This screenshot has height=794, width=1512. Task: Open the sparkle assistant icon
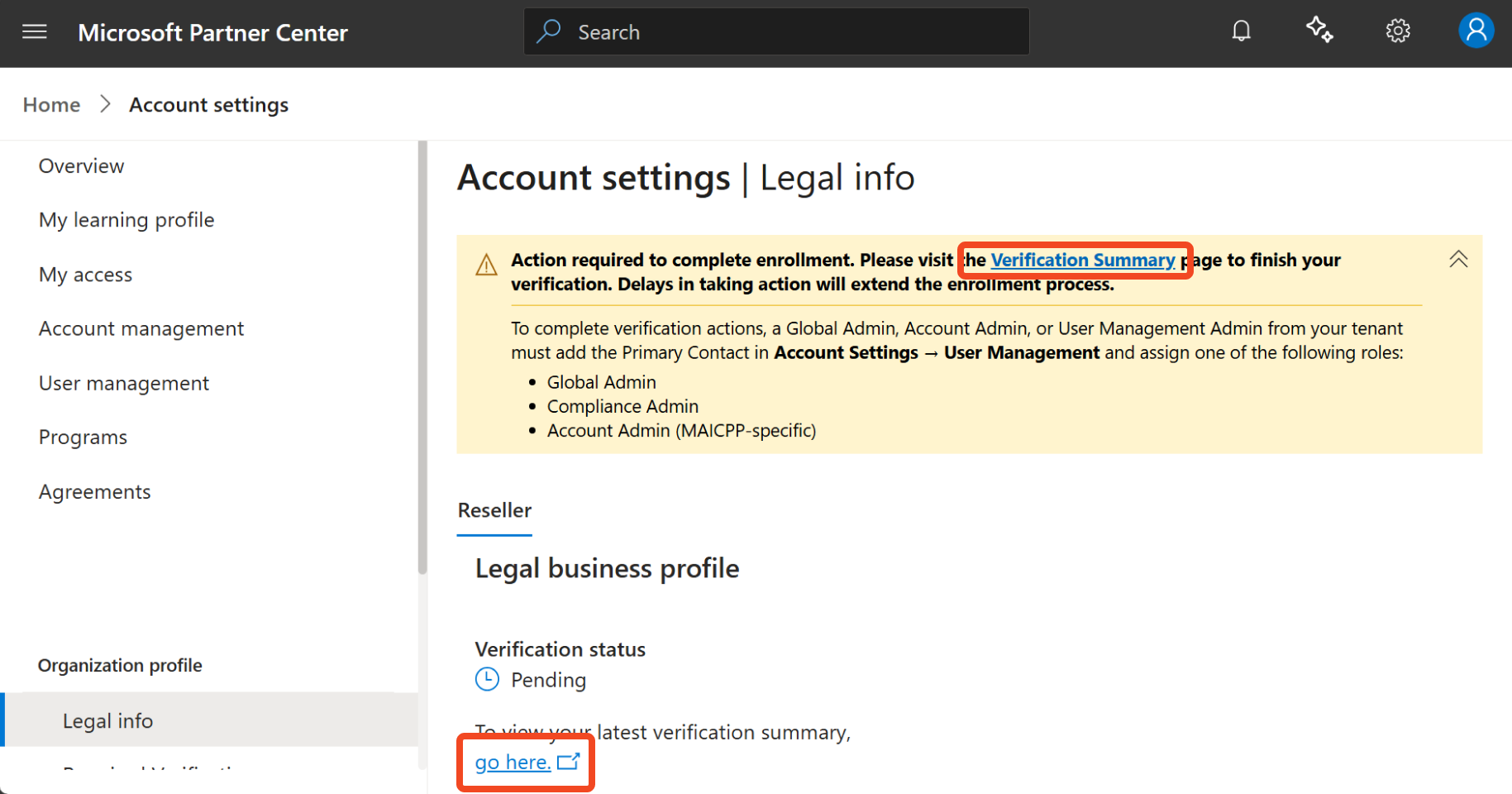(x=1319, y=31)
